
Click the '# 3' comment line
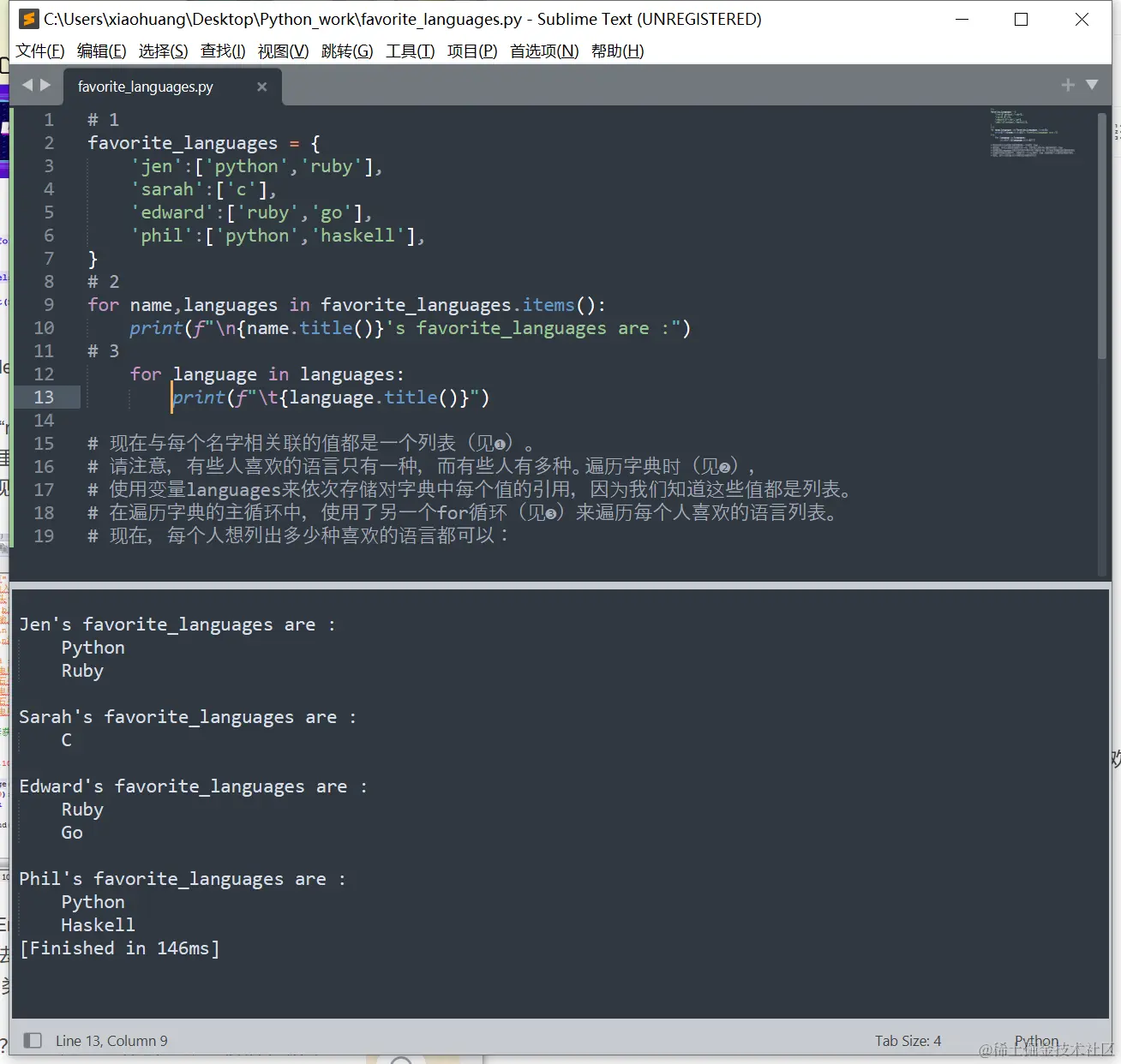coord(104,351)
